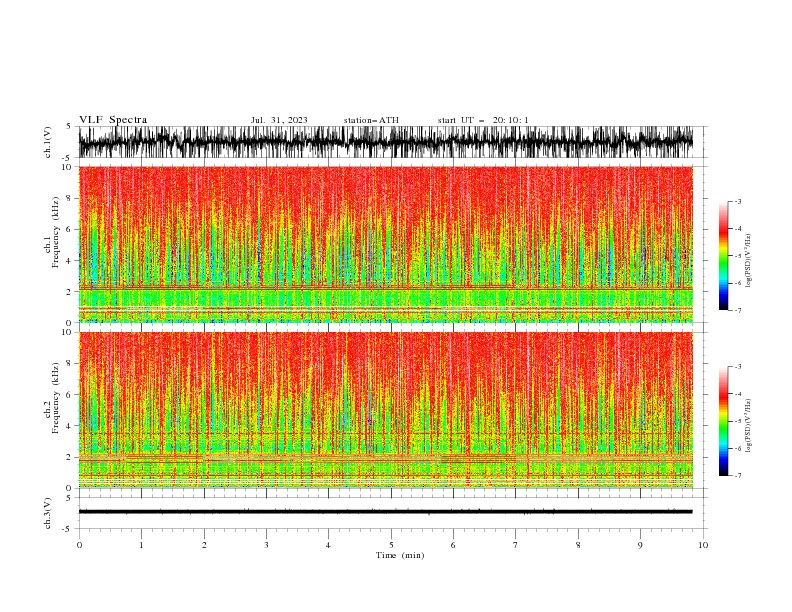Image resolution: width=792 pixels, height=612 pixels.
Task: Click the 'ch.3(V)' waveform axis label
Action: click(x=48, y=513)
